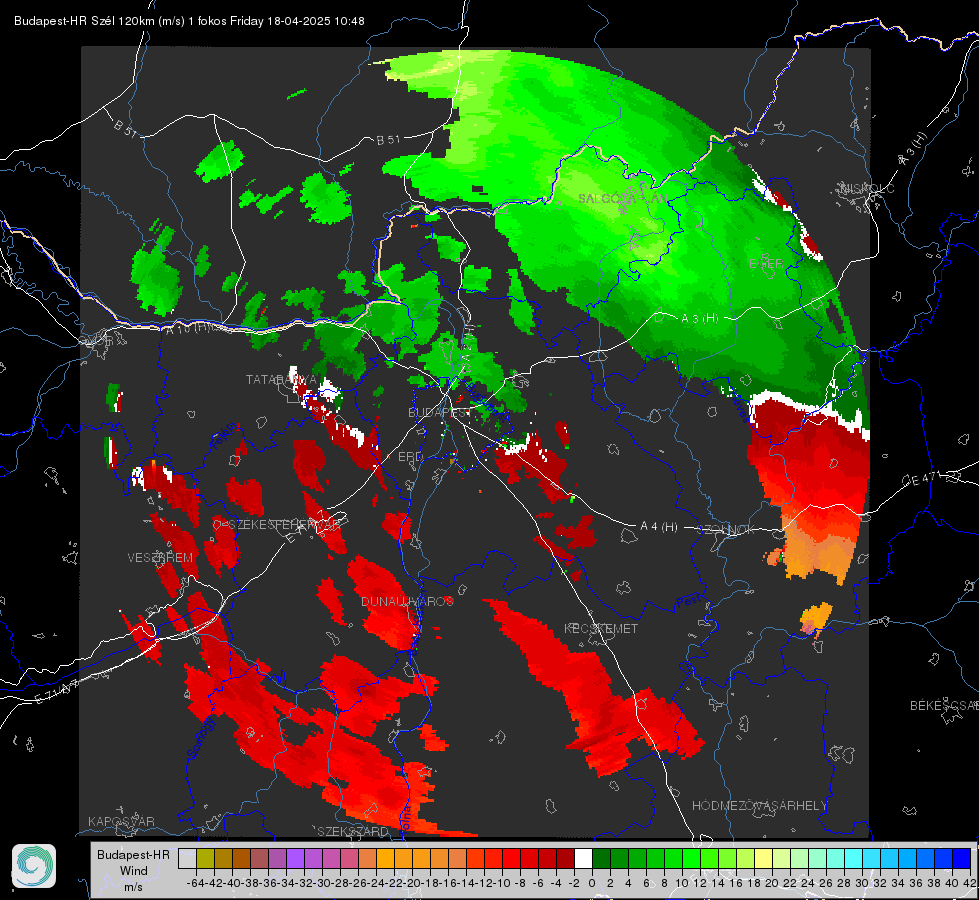The width and height of the screenshot is (979, 900).
Task: Click the 'A 4 (H)' road label
Action: (659, 527)
